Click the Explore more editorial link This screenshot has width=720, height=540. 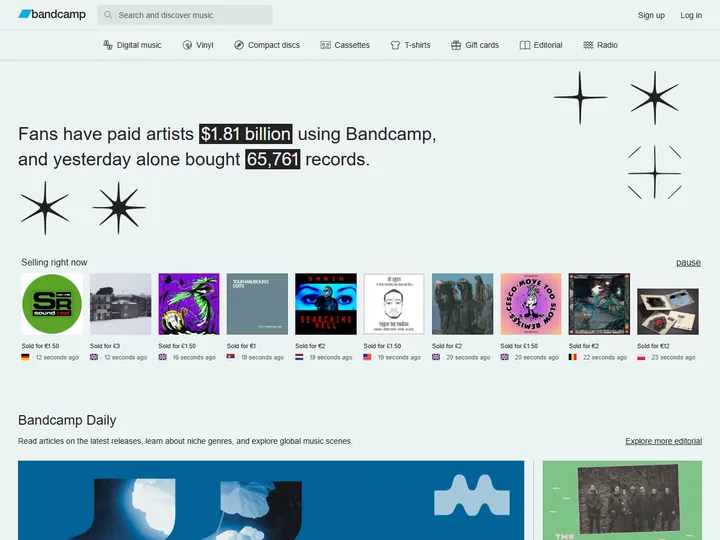point(664,441)
